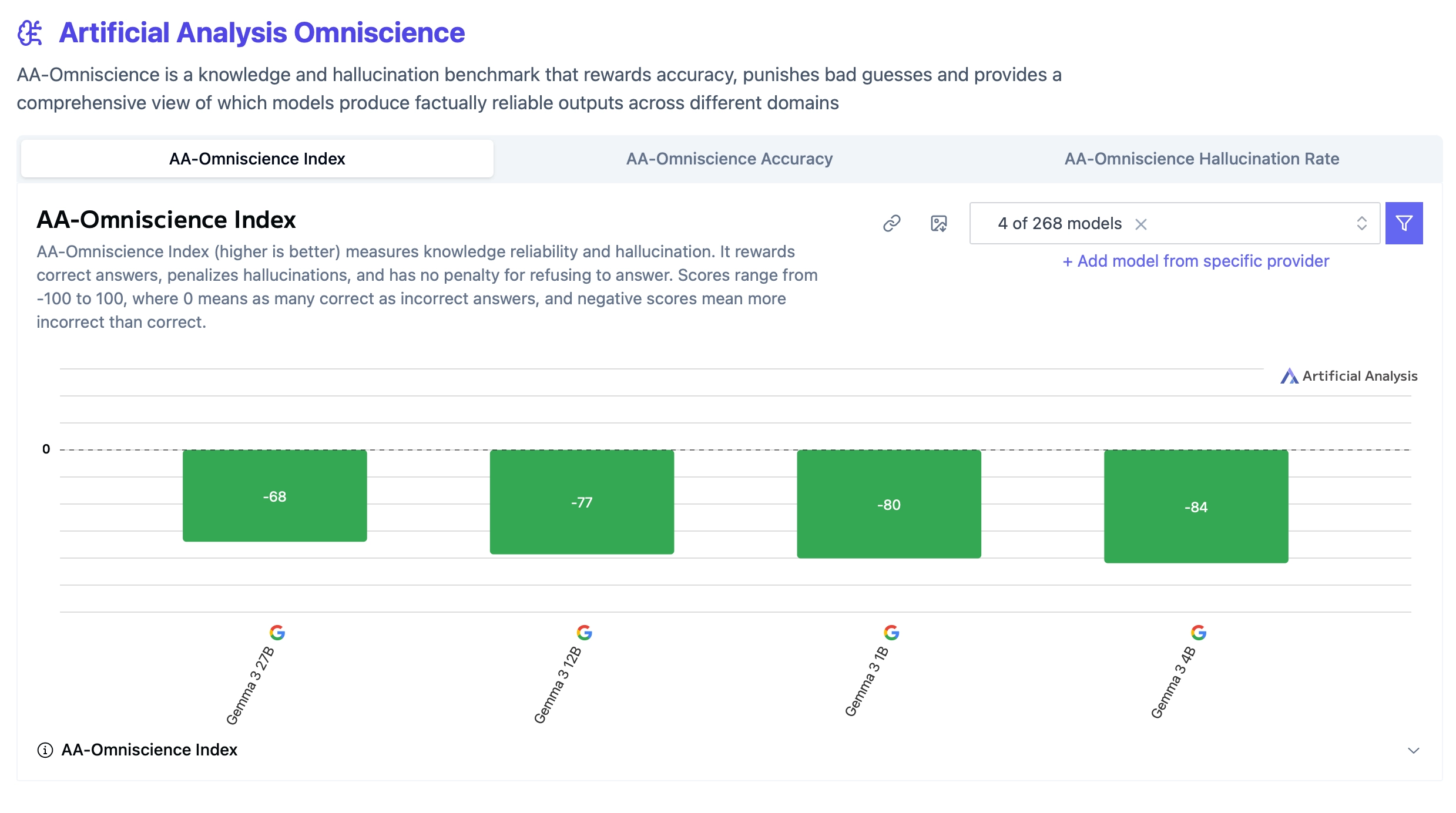Click the Gemma 3 27B bar showing -68
The width and height of the screenshot is (1456, 813).
[x=274, y=496]
